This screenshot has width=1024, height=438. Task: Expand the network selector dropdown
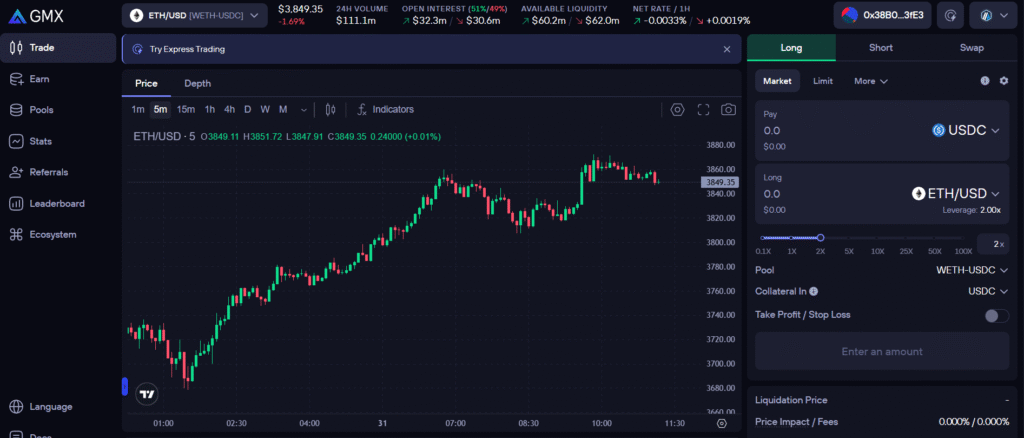[x=993, y=15]
